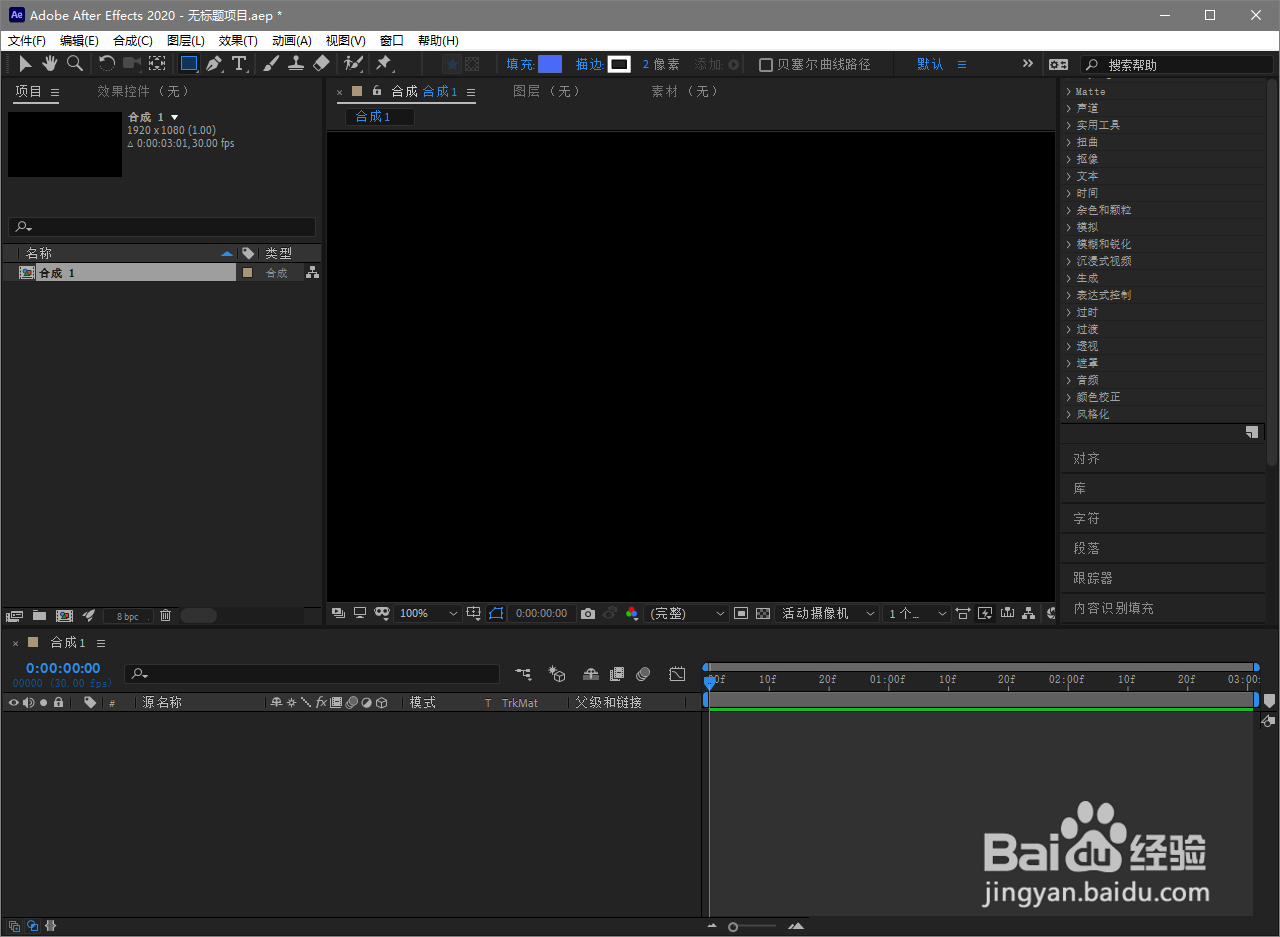Create new folder in project panel
This screenshot has width=1280, height=937.
click(39, 616)
